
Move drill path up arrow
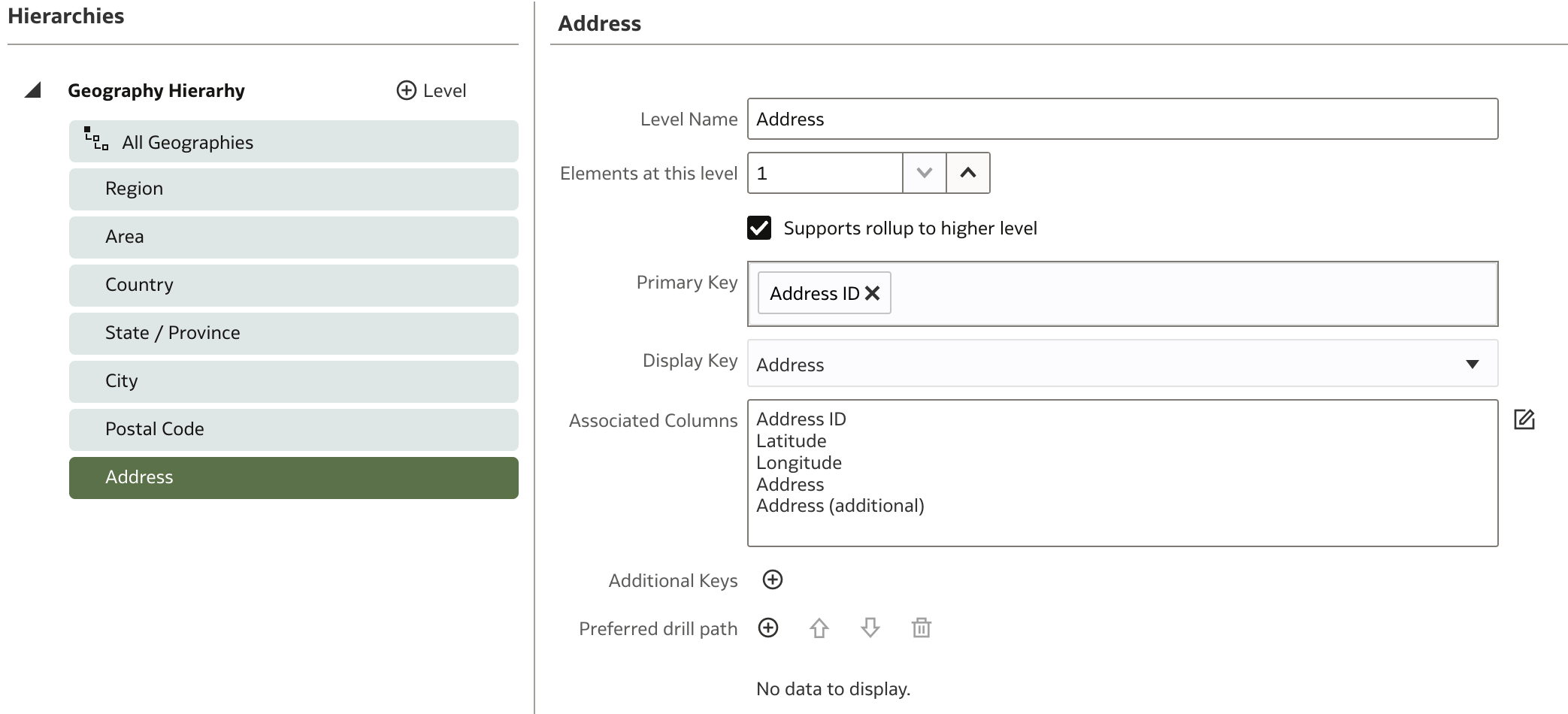point(819,628)
